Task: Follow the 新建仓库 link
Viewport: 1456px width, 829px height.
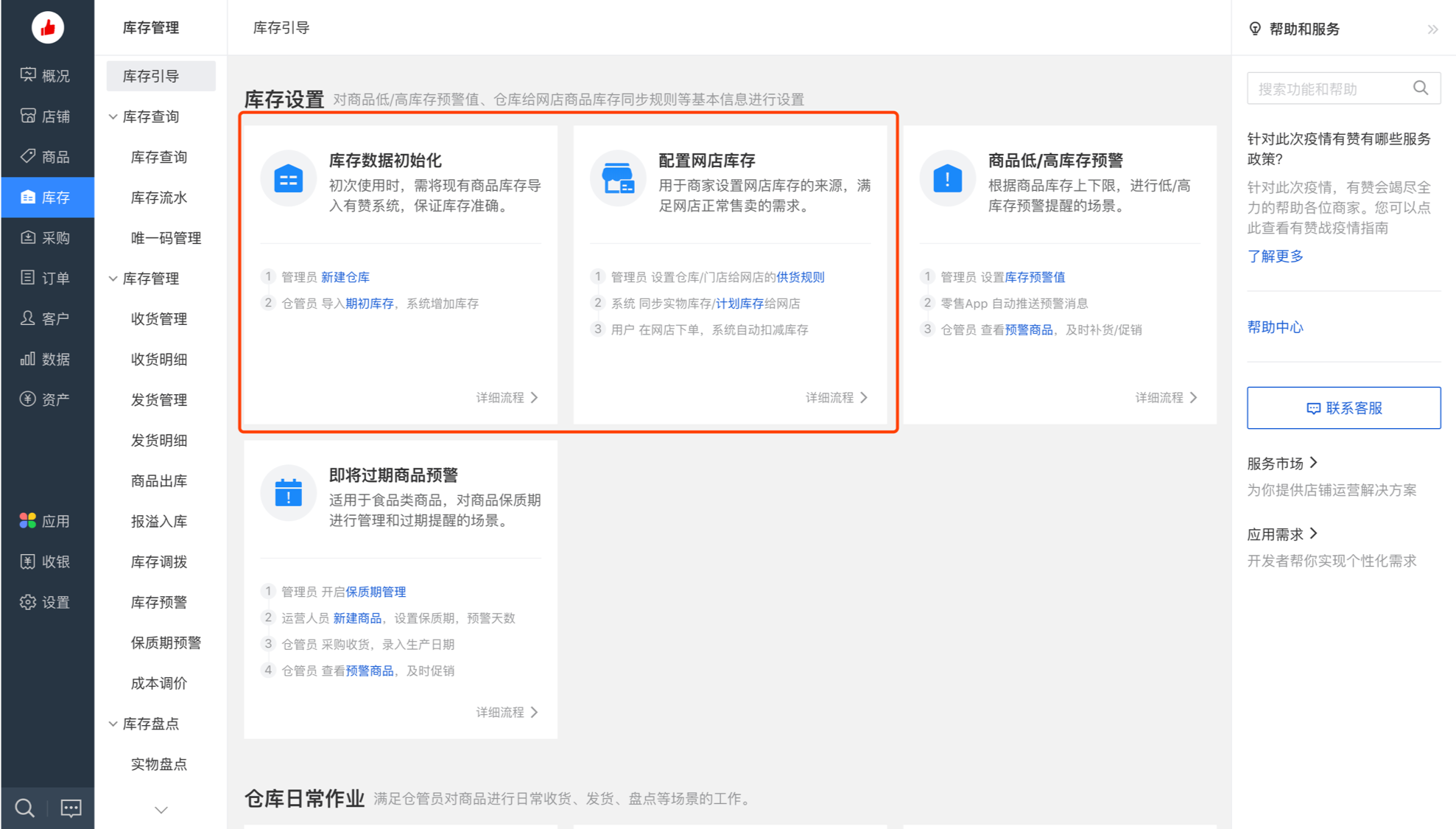Action: coord(345,277)
